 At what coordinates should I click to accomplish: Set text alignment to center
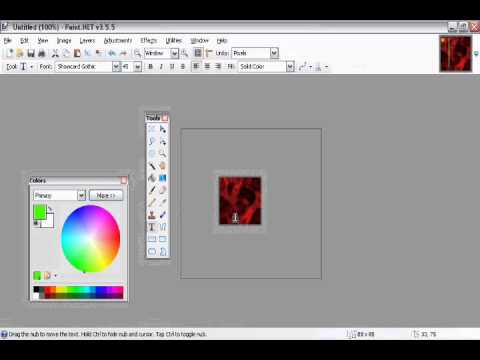(207, 67)
